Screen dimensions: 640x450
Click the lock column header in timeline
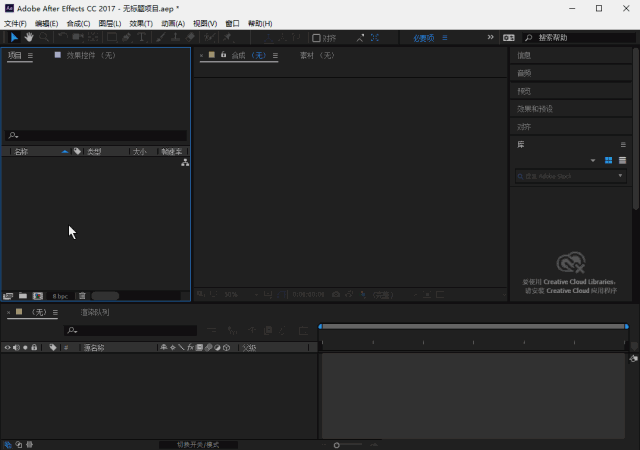click(x=35, y=348)
